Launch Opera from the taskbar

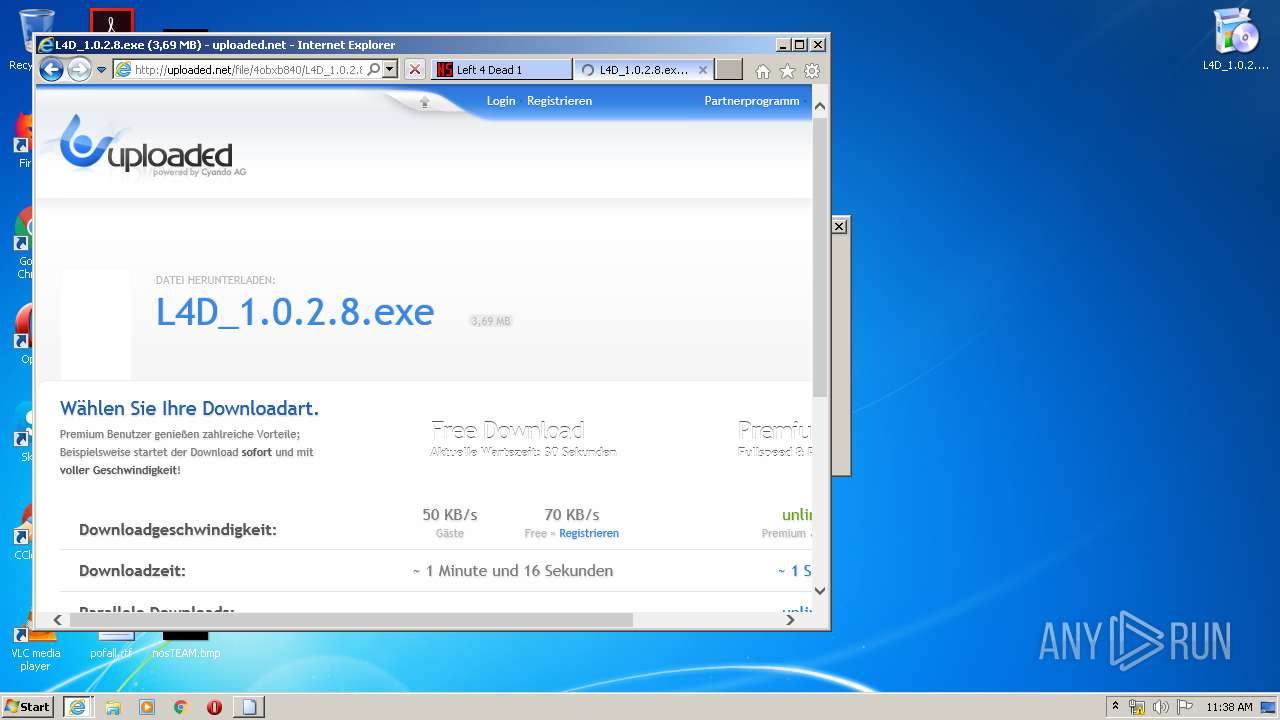[x=214, y=706]
